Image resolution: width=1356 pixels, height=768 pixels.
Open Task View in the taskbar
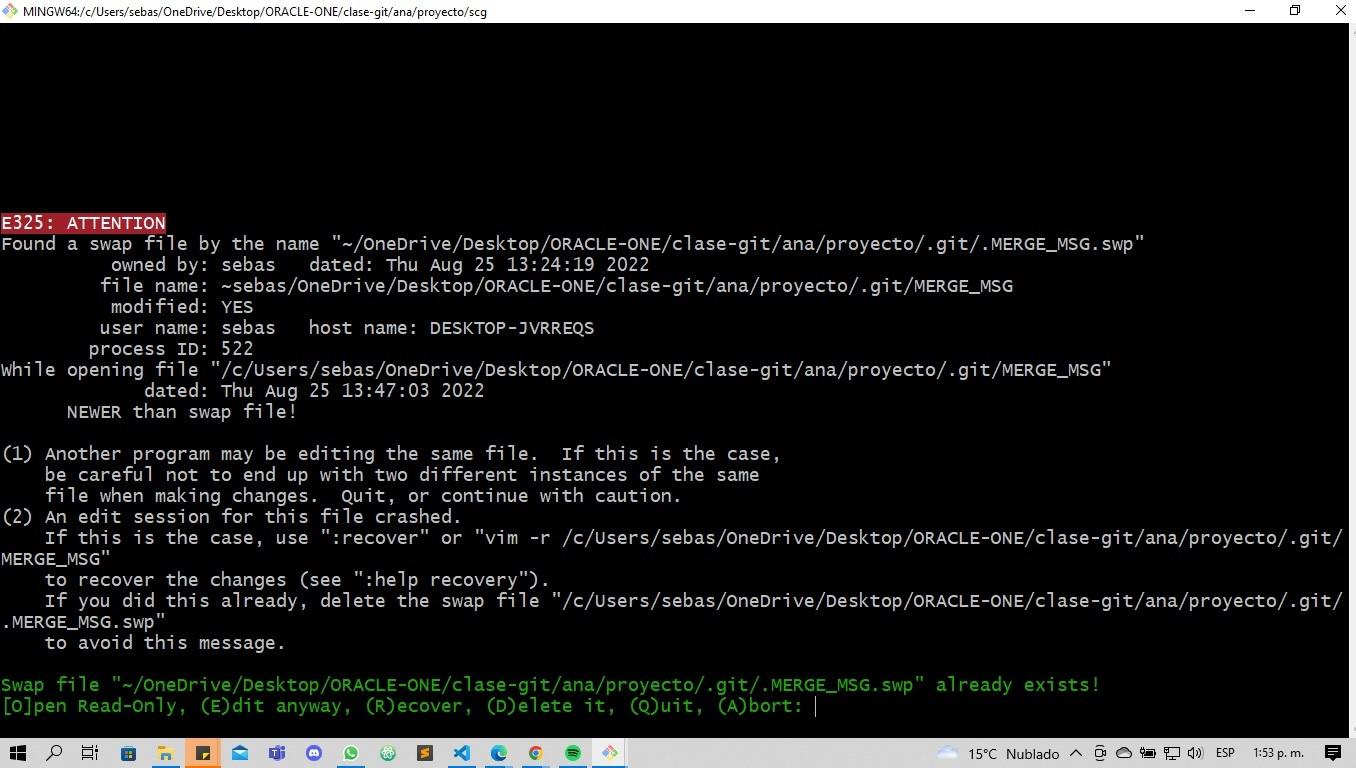click(x=90, y=753)
